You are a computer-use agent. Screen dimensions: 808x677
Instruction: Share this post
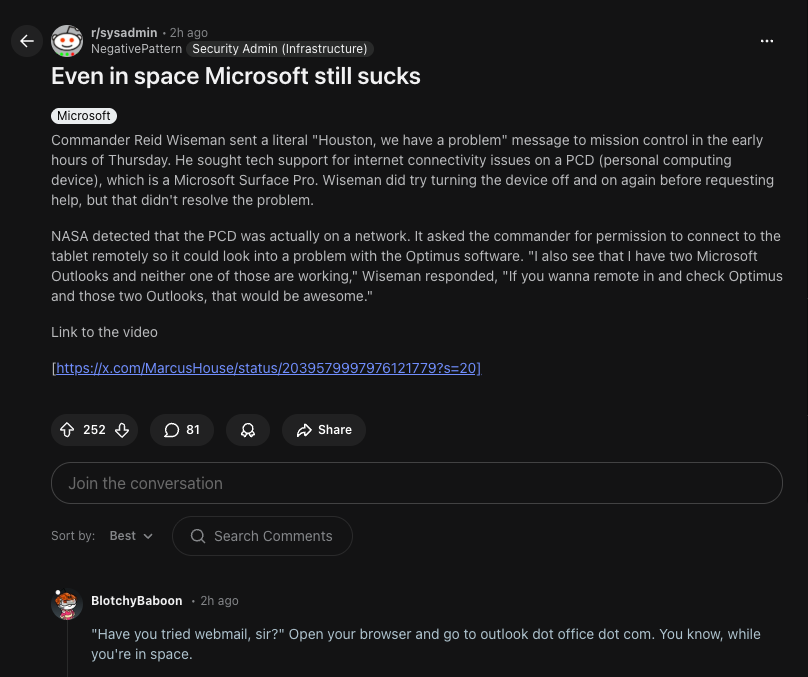pyautogui.click(x=323, y=430)
